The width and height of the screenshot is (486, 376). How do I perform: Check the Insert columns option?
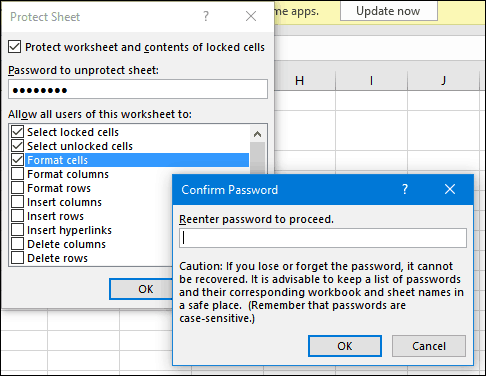tap(17, 202)
